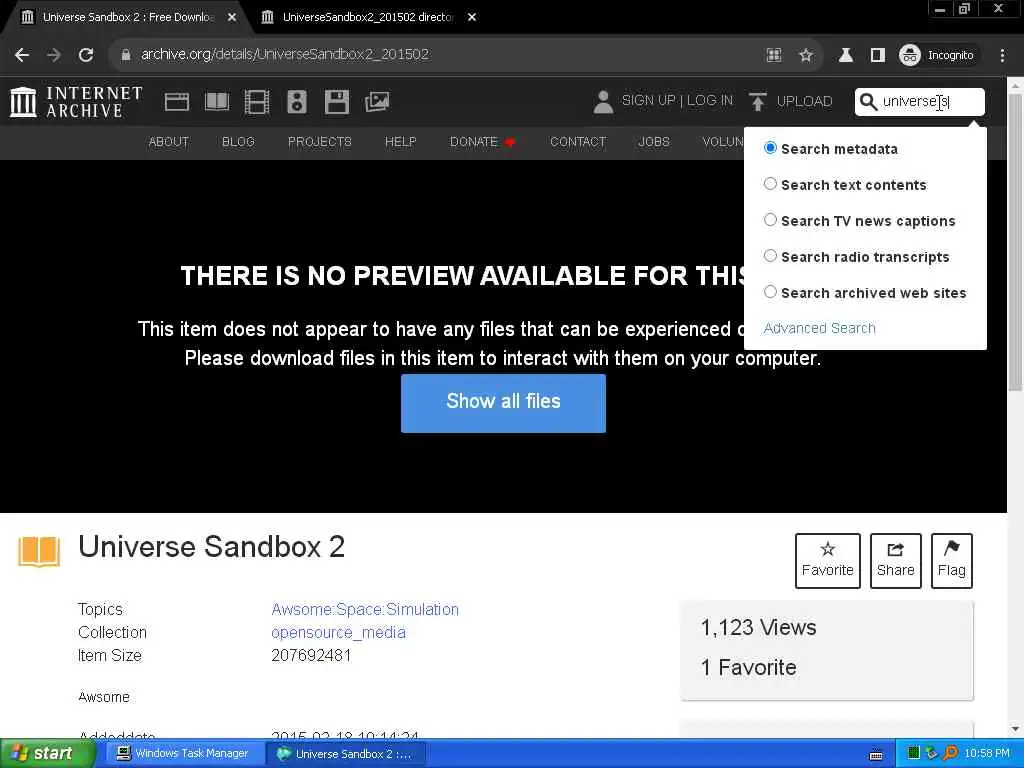Open the opensource_media collection link
This screenshot has width=1024, height=768.
pos(338,632)
